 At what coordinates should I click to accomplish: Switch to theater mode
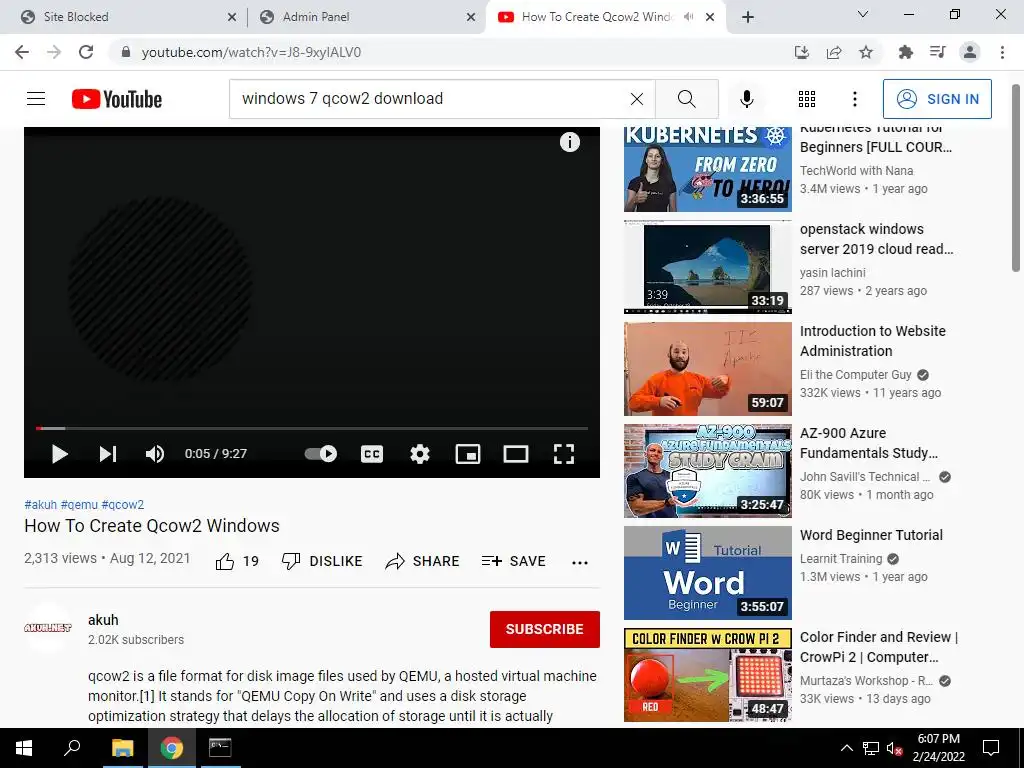point(515,454)
